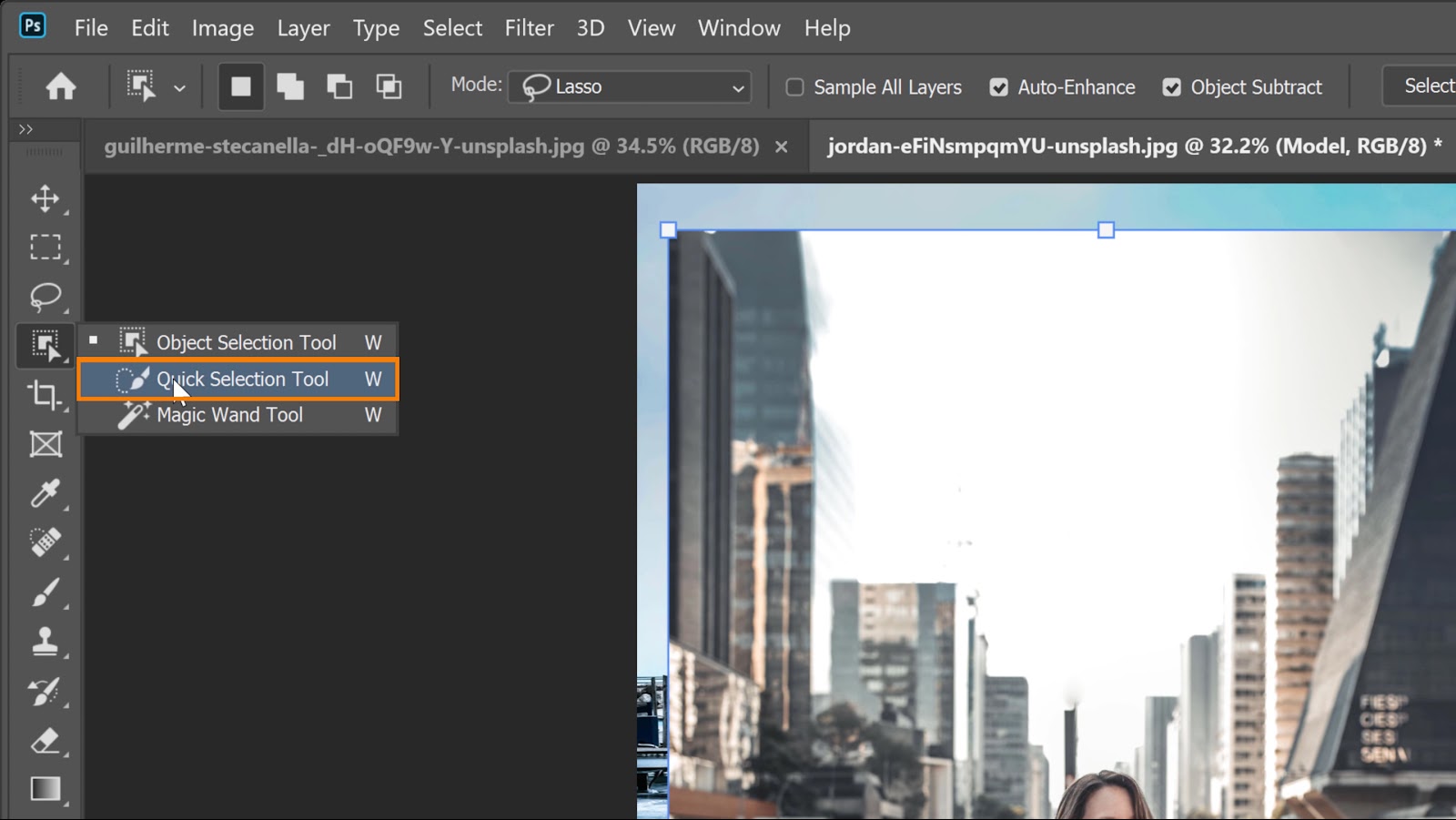Viewport: 1456px width, 820px height.
Task: Open the Select menu
Action: pos(452,28)
